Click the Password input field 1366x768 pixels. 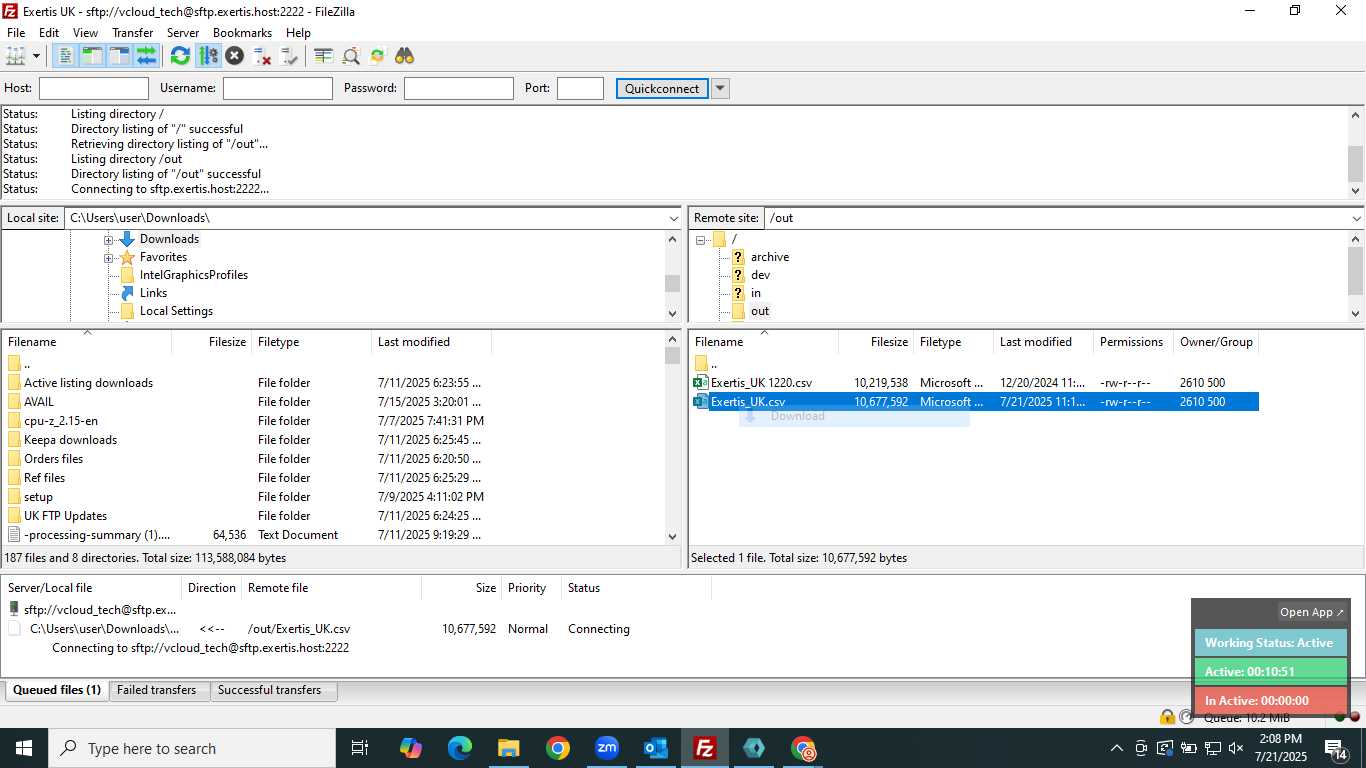tap(459, 88)
